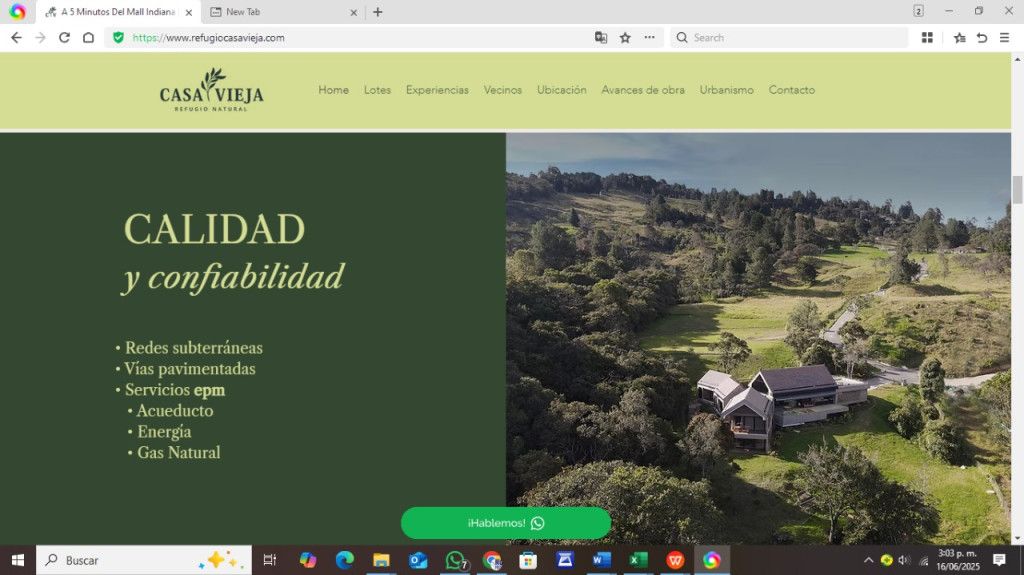Screen dimensions: 1024x575
Task: Open the red WPS Office taskbar icon
Action: click(675, 560)
